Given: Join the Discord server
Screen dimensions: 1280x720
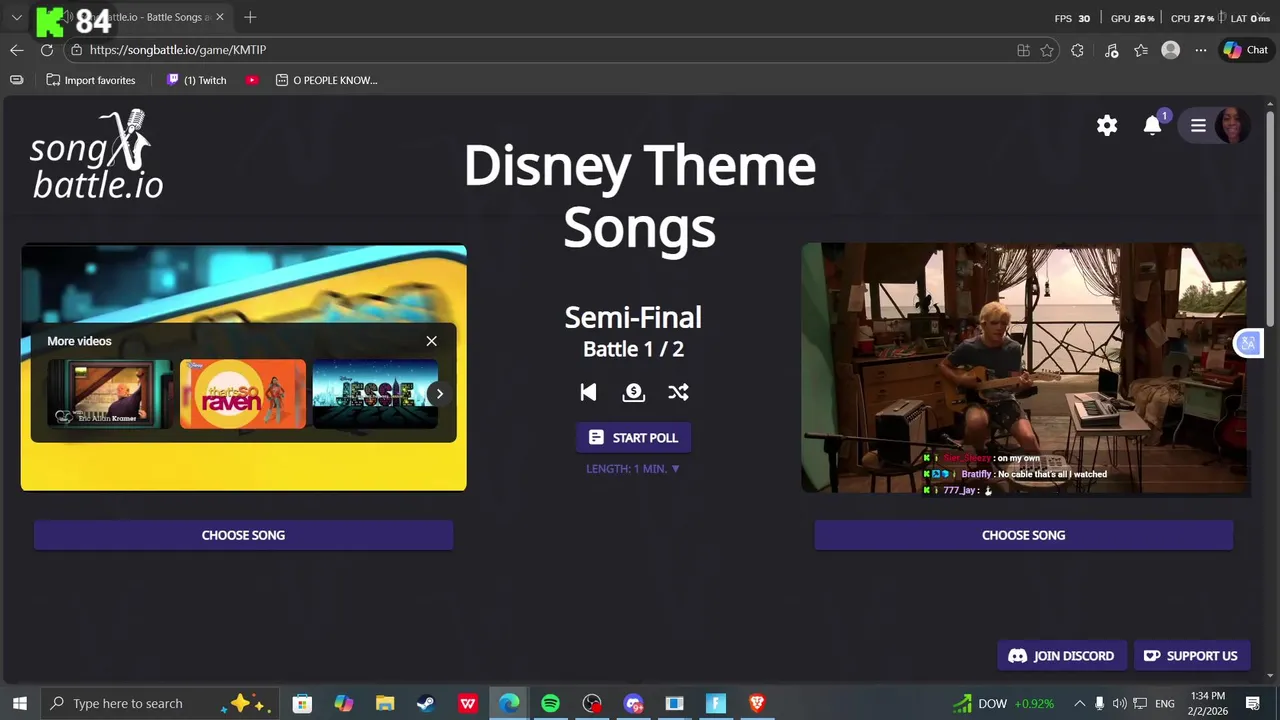Looking at the screenshot, I should [x=1062, y=656].
